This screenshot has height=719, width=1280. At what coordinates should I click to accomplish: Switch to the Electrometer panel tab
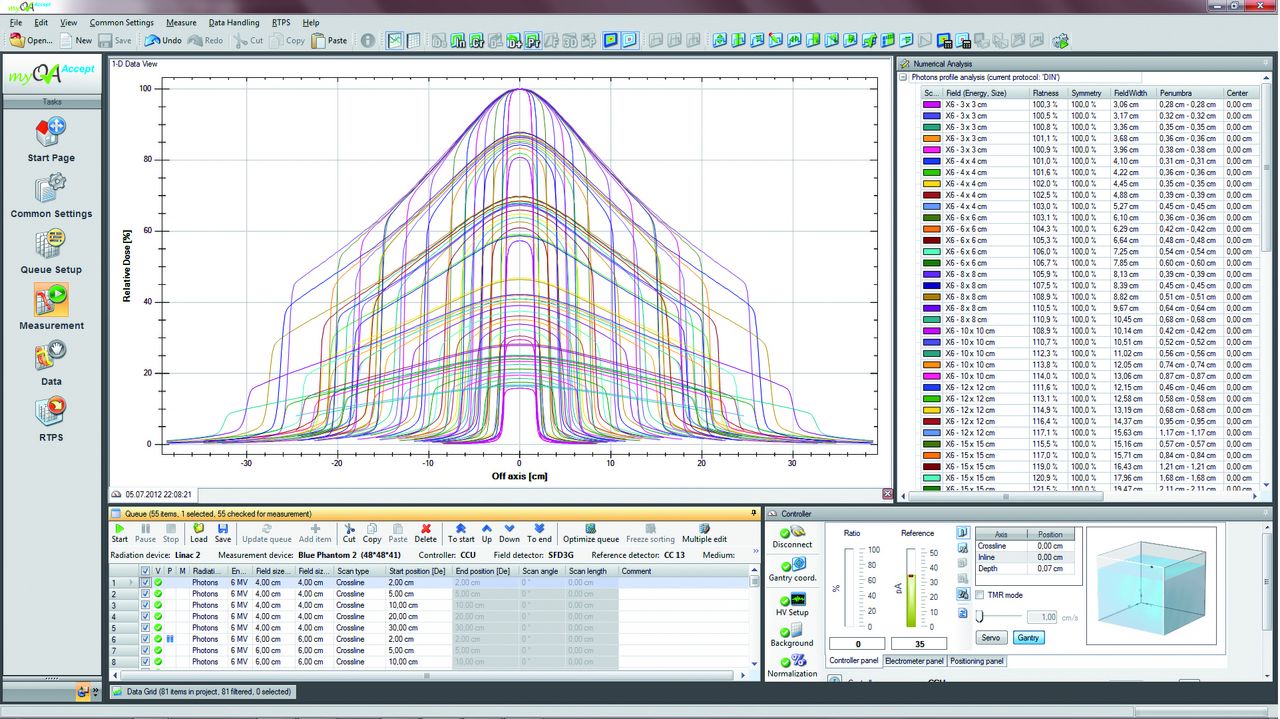point(916,660)
